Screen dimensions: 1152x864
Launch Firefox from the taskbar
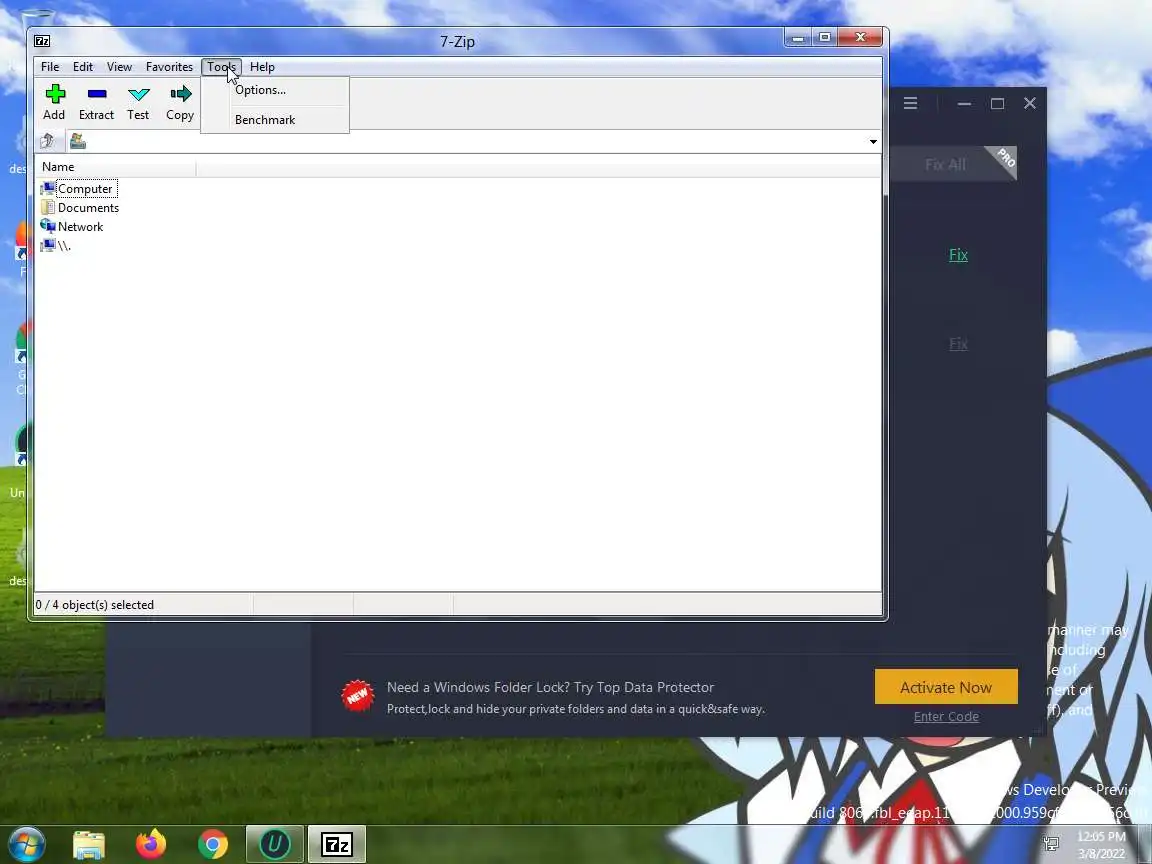click(151, 845)
